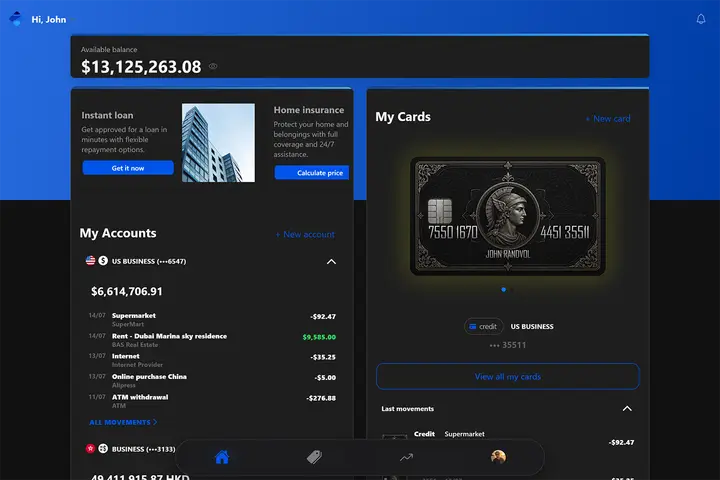This screenshot has width=720, height=480.
Task: Click the -$5.00 amount
Action: pyautogui.click(x=325, y=378)
